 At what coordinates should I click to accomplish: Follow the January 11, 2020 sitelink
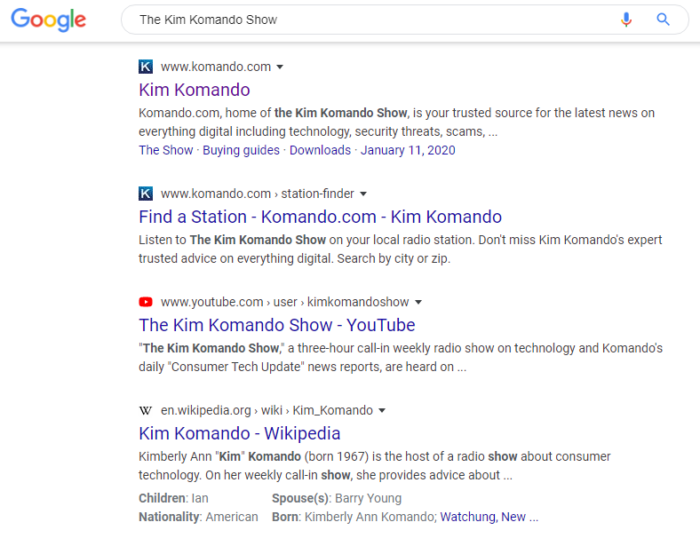[x=408, y=150]
